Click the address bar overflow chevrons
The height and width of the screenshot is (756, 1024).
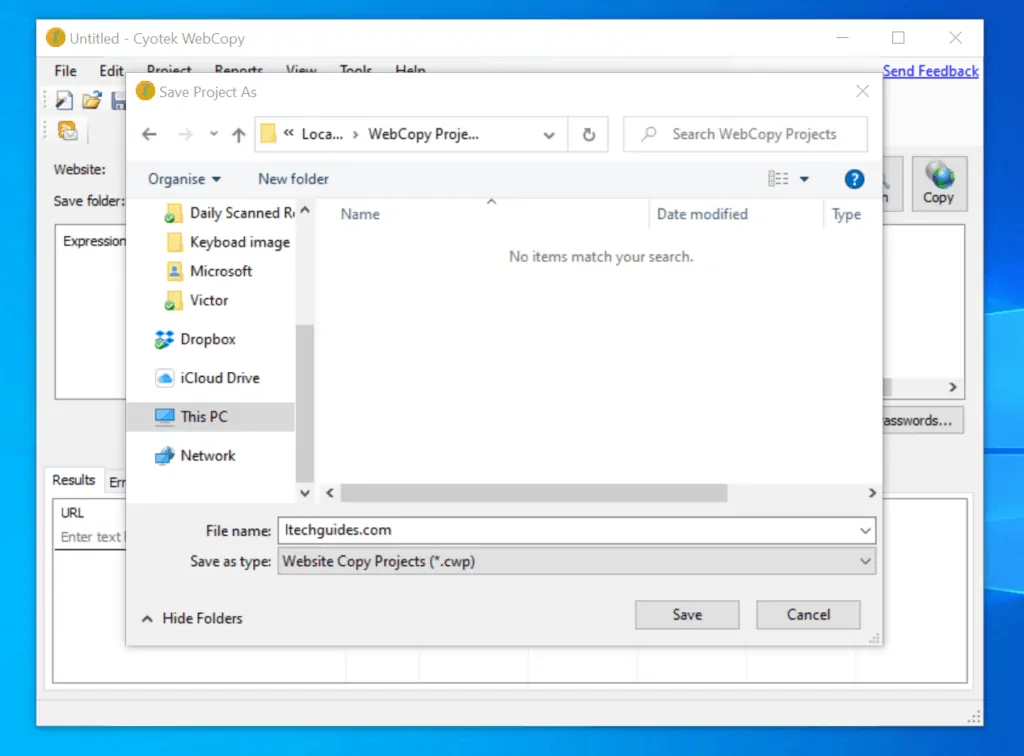tap(289, 133)
